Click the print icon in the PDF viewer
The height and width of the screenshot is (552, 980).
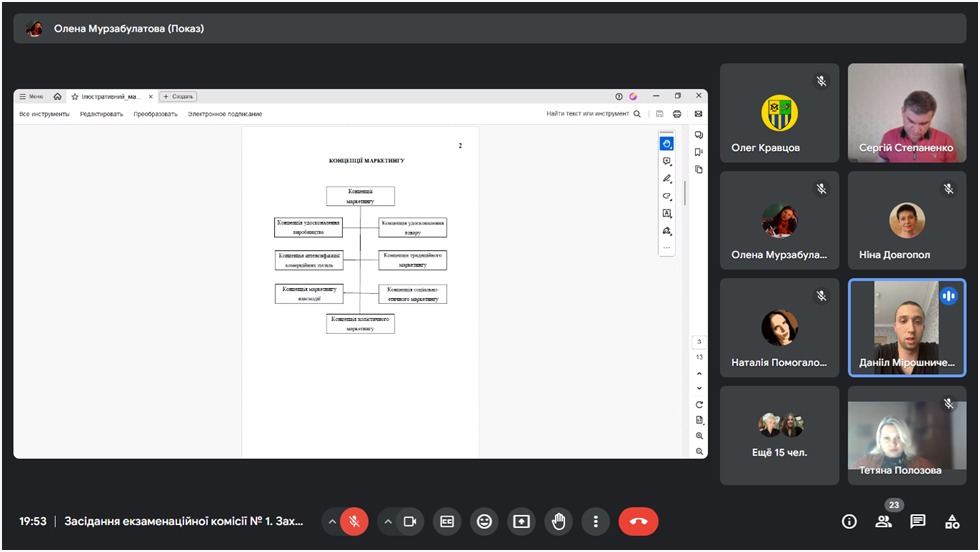pyautogui.click(x=677, y=114)
